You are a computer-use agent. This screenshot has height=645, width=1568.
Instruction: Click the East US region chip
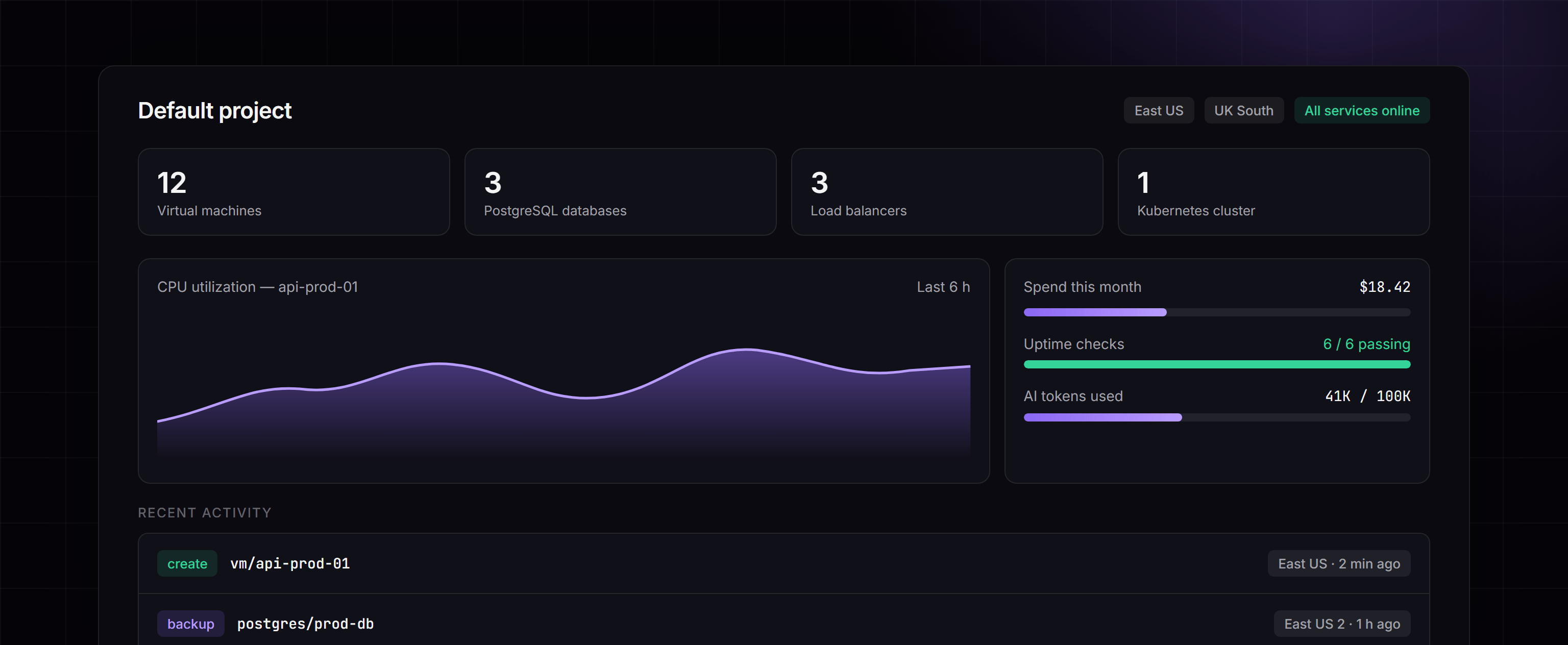point(1158,111)
